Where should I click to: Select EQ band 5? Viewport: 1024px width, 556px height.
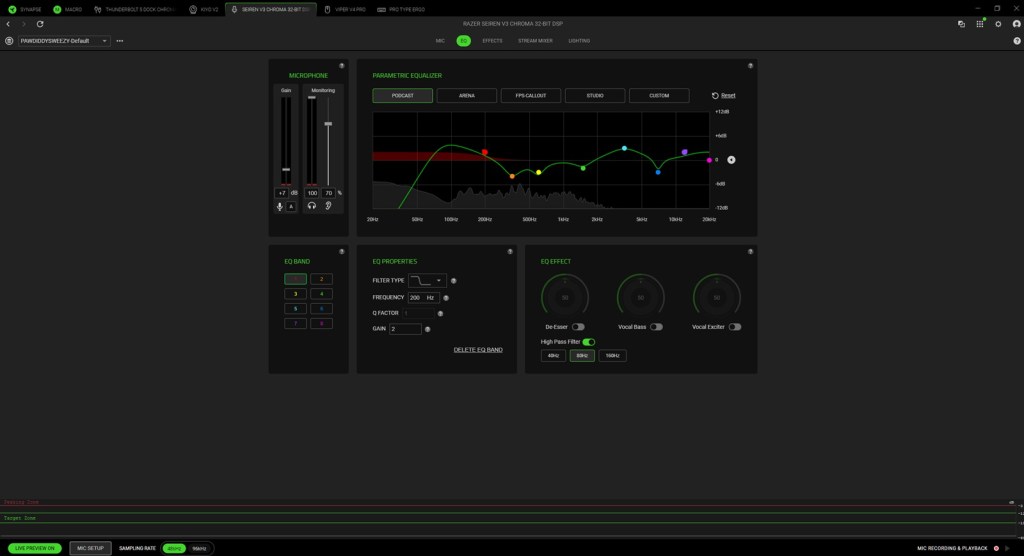(x=295, y=308)
